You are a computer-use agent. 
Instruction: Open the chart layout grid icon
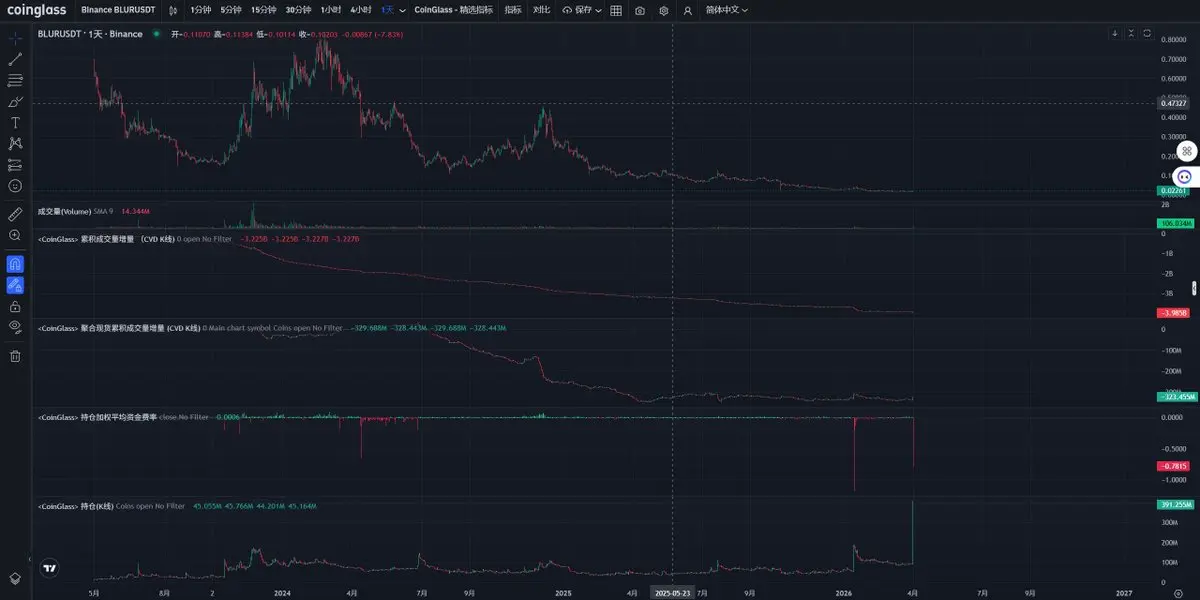pos(615,10)
